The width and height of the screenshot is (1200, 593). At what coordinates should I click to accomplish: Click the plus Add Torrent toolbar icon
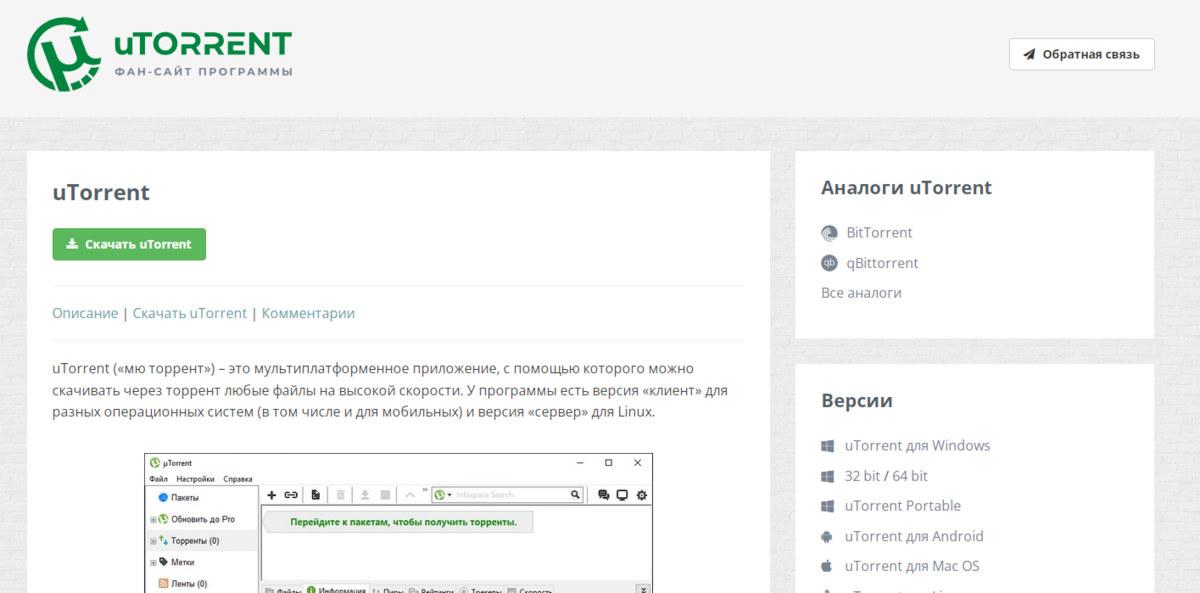(x=271, y=494)
